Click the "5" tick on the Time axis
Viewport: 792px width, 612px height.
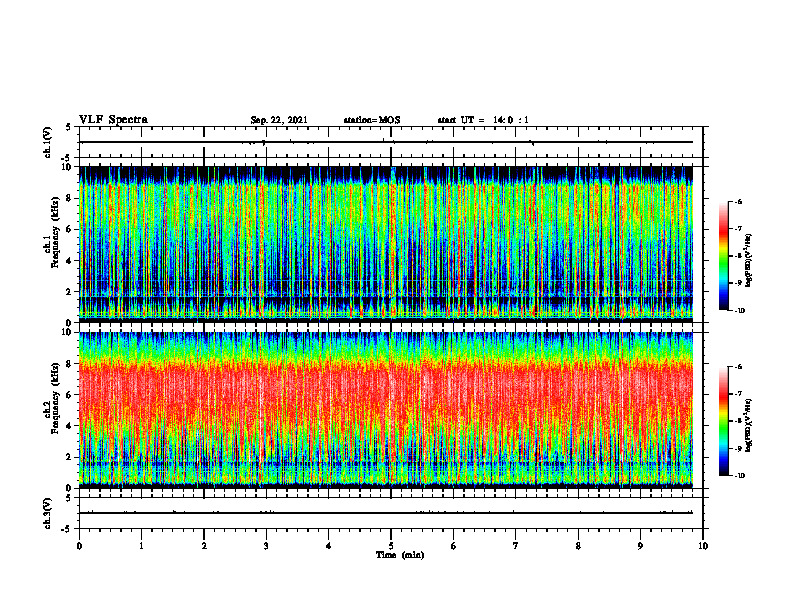tap(391, 546)
